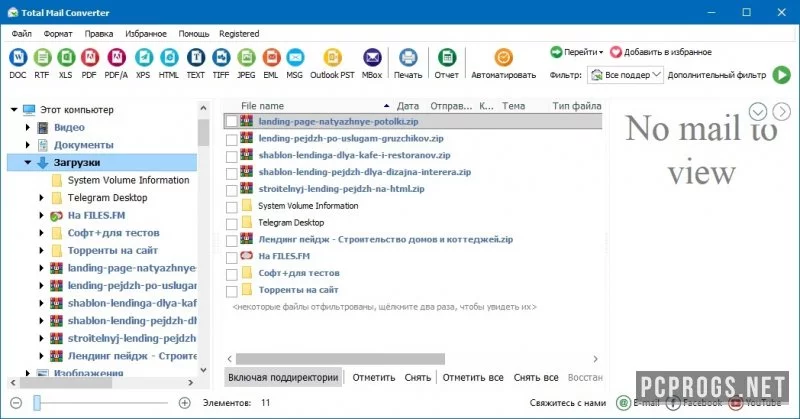Viewport: 800px width, 419px height.
Task: Open the Печать (print) tool
Action: click(408, 58)
